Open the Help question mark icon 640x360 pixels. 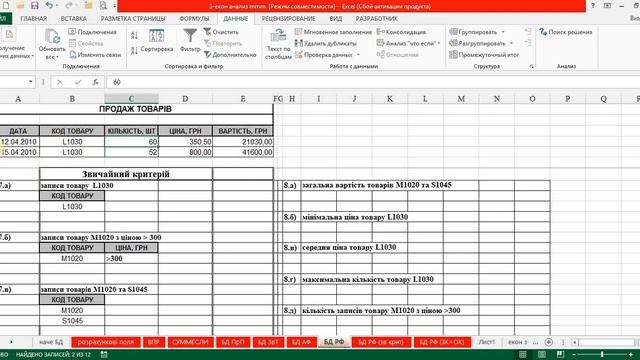pos(593,6)
